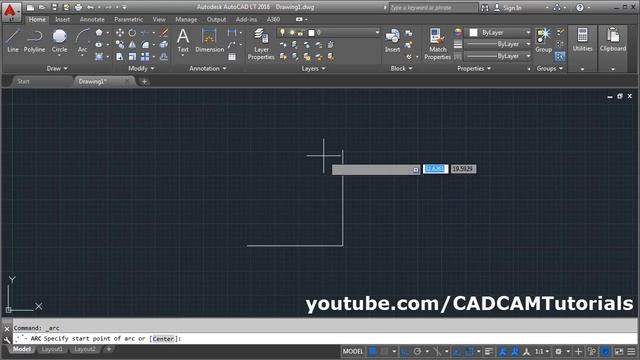Expand the Groups panel dropdown
This screenshot has height=360, width=640.
[x=550, y=69]
